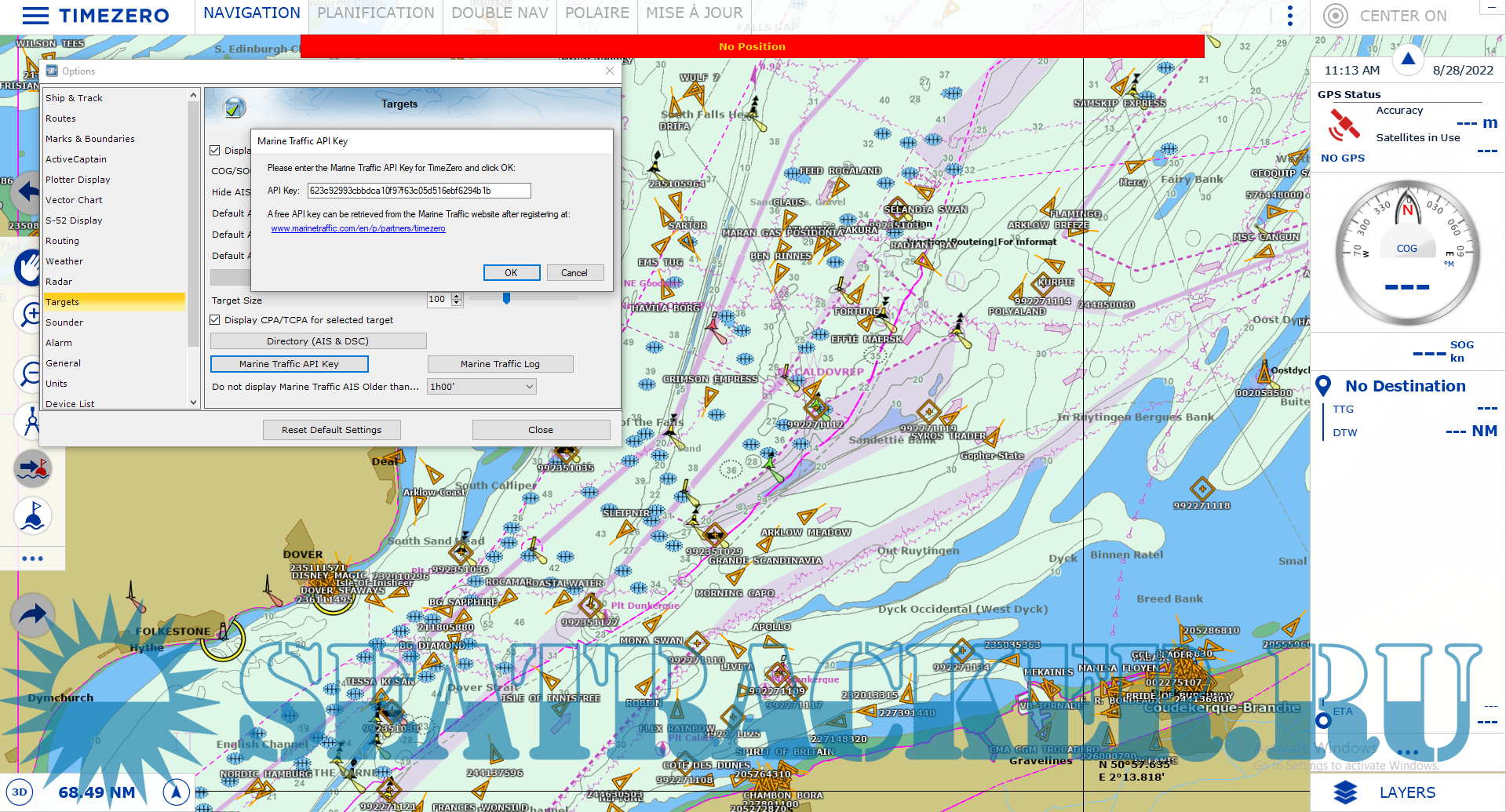Switch to the PLANIFICATION tab

coord(375,13)
